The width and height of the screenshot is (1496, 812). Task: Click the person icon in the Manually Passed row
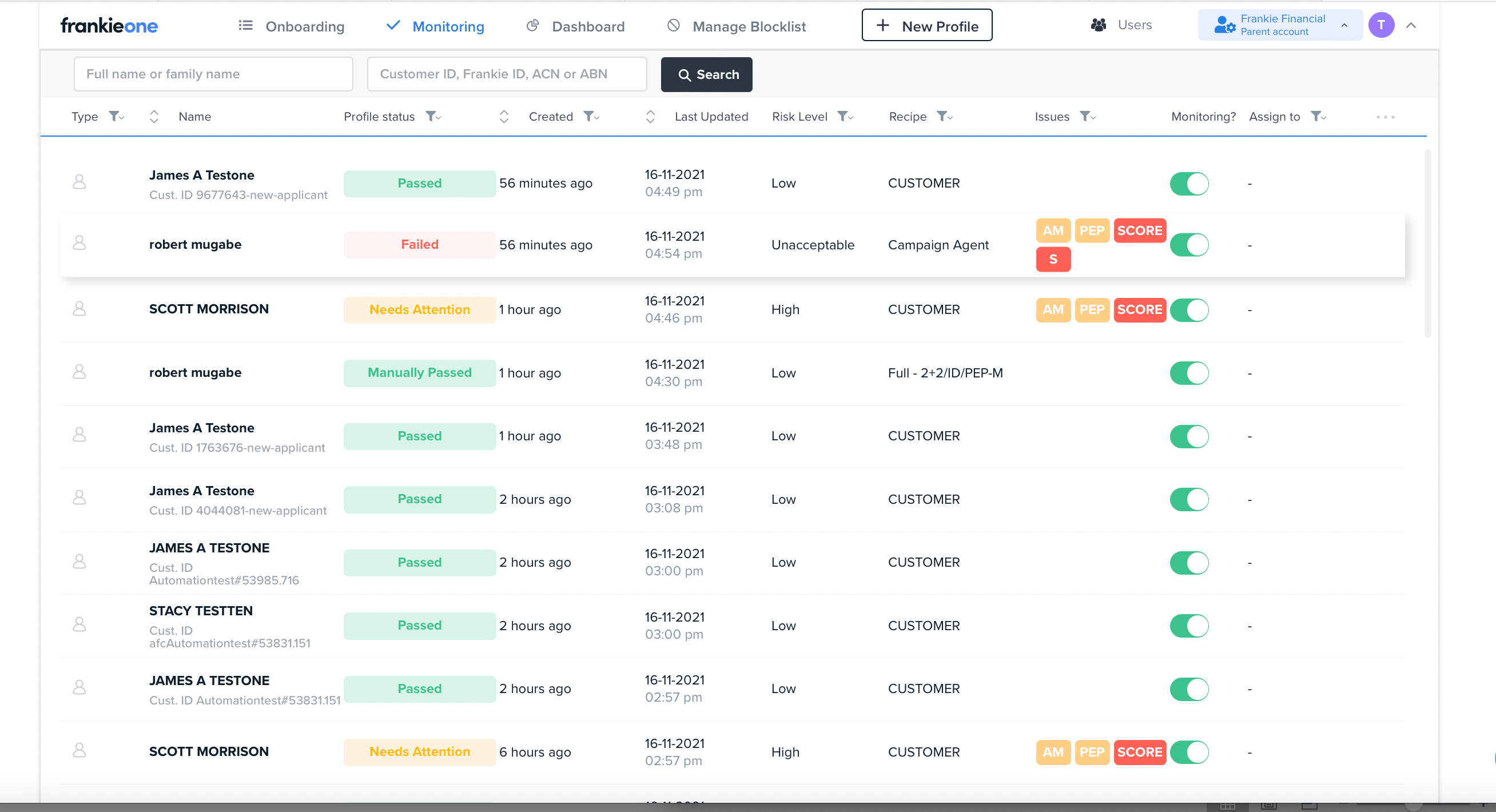pos(79,372)
